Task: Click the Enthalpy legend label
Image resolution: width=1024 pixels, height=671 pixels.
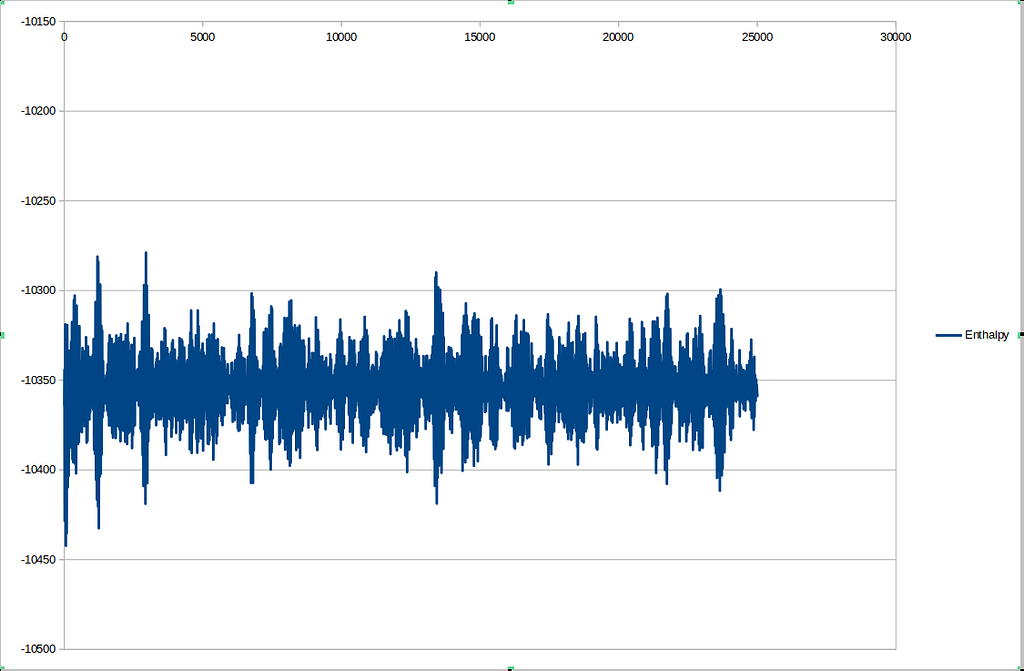Action: (986, 335)
